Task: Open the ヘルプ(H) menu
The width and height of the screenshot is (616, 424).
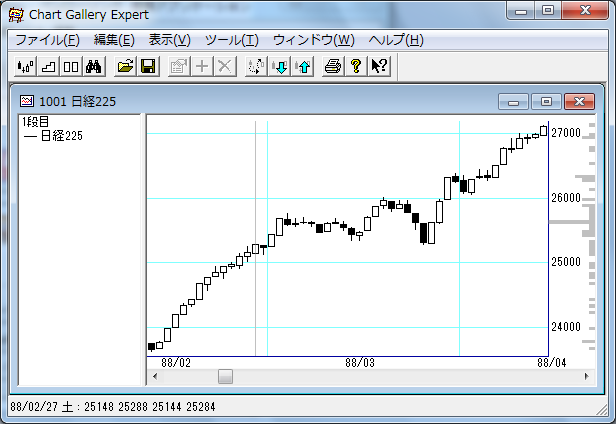Action: click(x=396, y=40)
